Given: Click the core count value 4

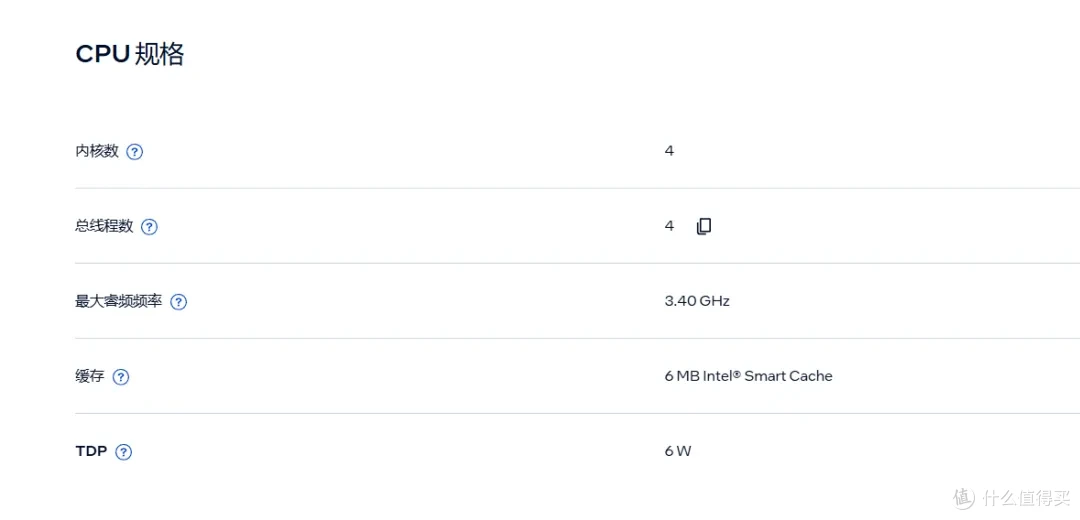Looking at the screenshot, I should 669,151.
